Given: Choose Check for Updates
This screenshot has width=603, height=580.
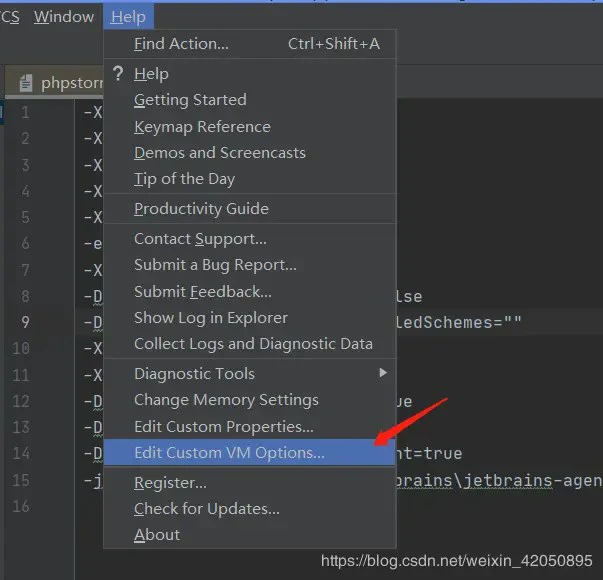Looking at the screenshot, I should (x=207, y=509).
